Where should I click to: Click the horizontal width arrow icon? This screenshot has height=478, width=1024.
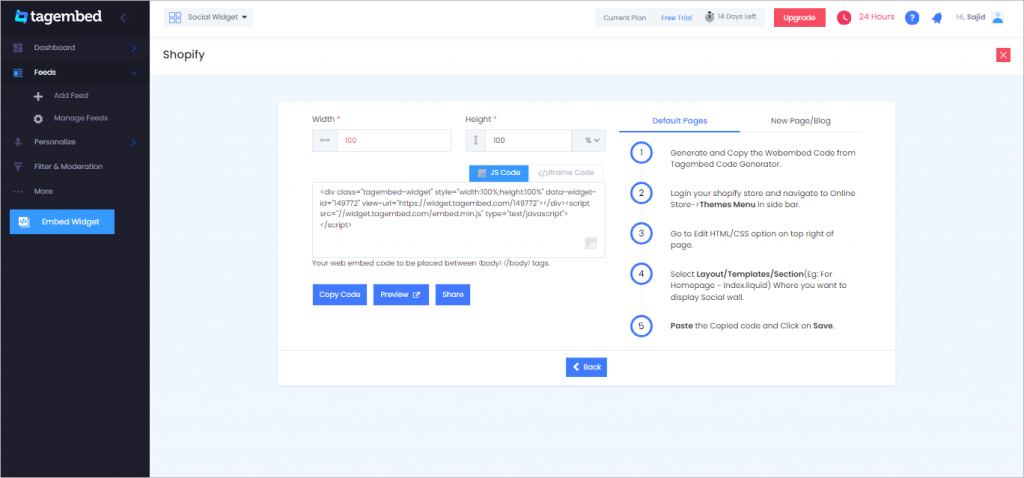(x=325, y=140)
